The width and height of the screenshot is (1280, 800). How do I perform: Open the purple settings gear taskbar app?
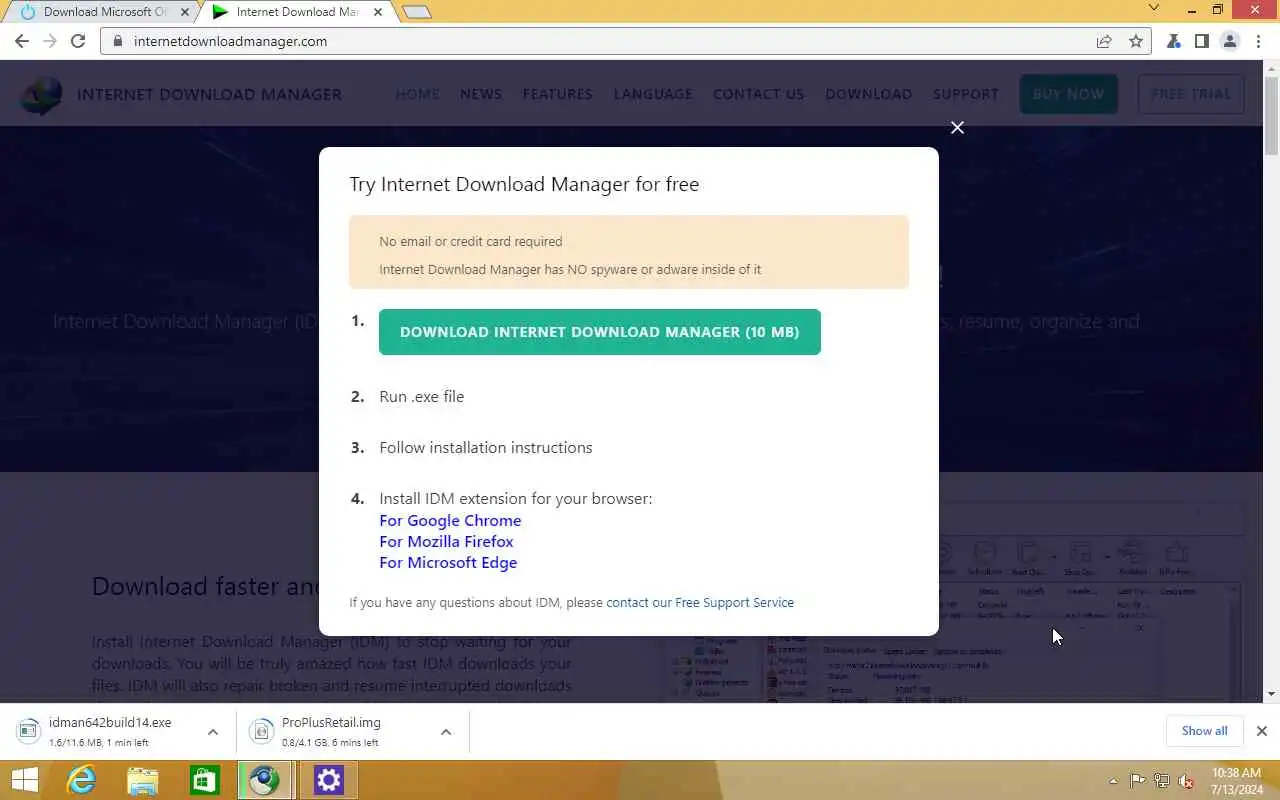tap(328, 780)
